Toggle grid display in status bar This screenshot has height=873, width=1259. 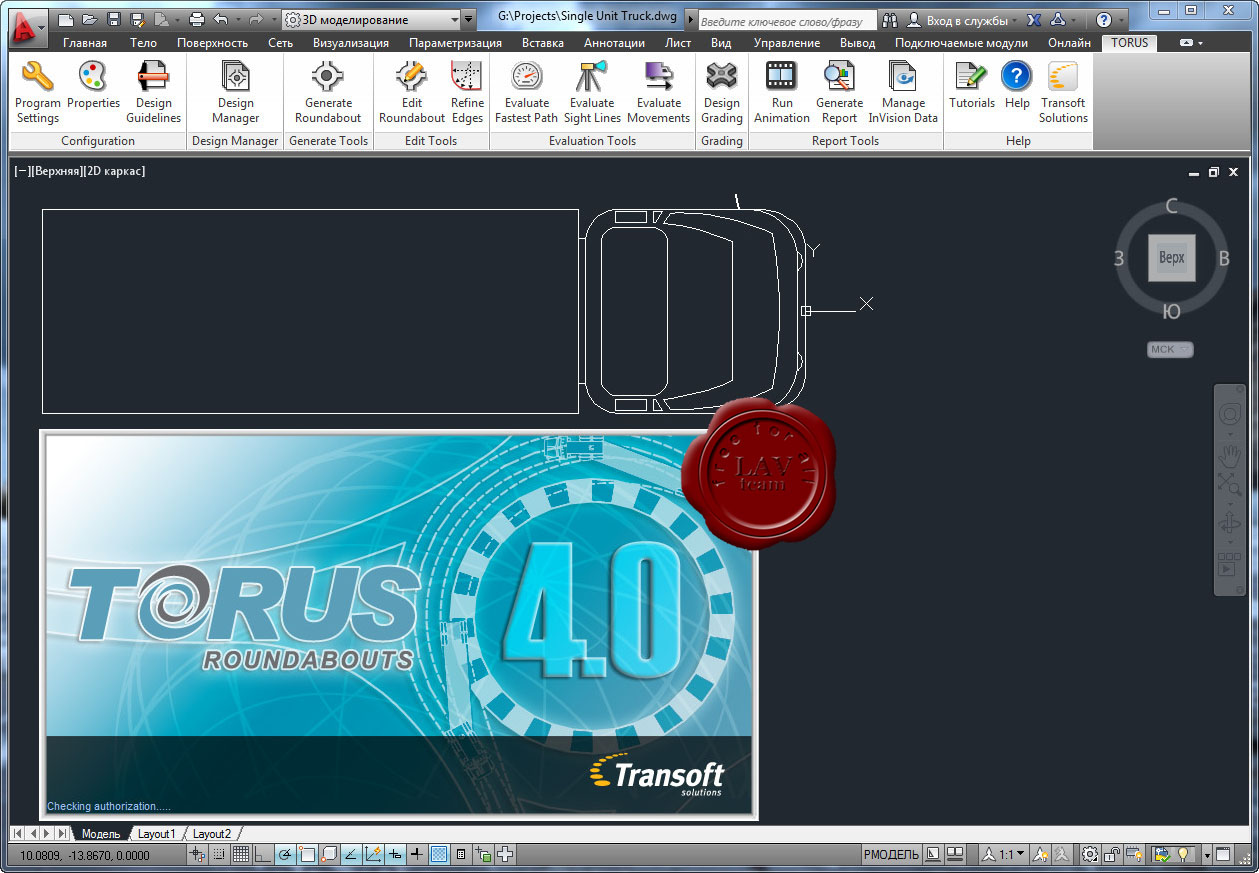pyautogui.click(x=241, y=854)
